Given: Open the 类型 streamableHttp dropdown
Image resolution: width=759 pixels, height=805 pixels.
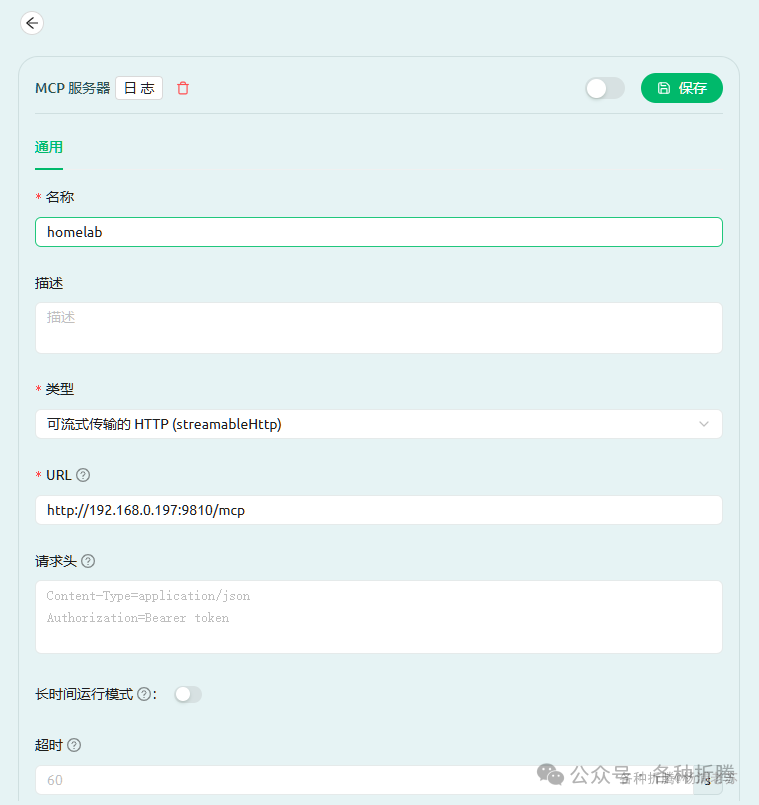Looking at the screenshot, I should click(x=379, y=424).
